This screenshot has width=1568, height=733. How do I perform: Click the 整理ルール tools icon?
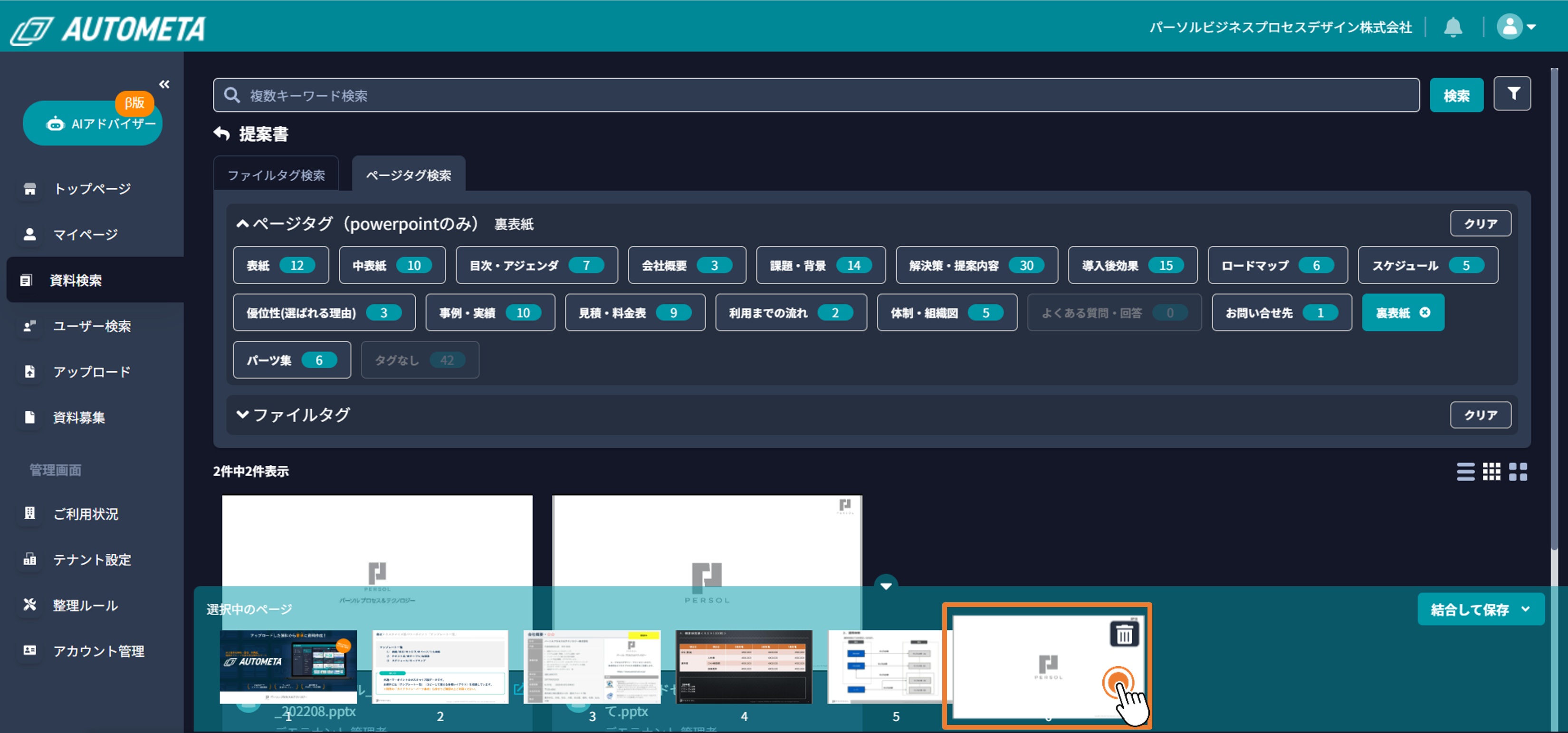30,605
